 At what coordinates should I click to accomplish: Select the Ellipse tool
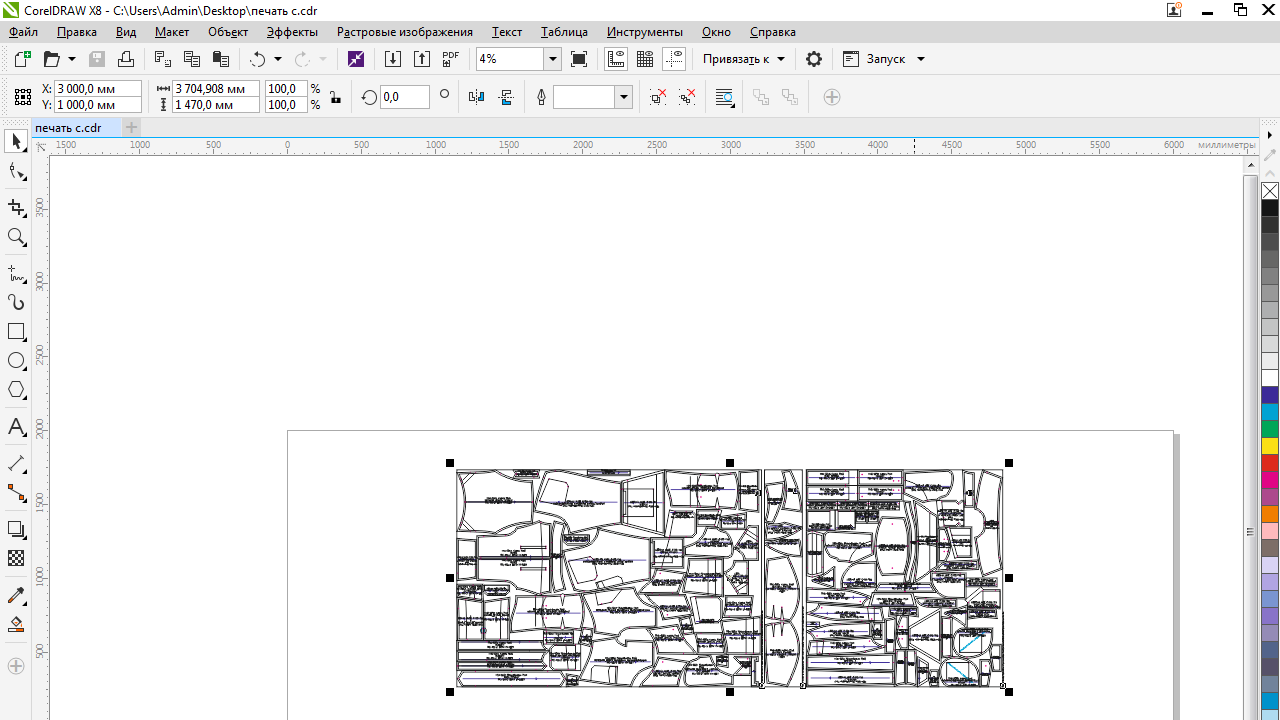tap(16, 361)
